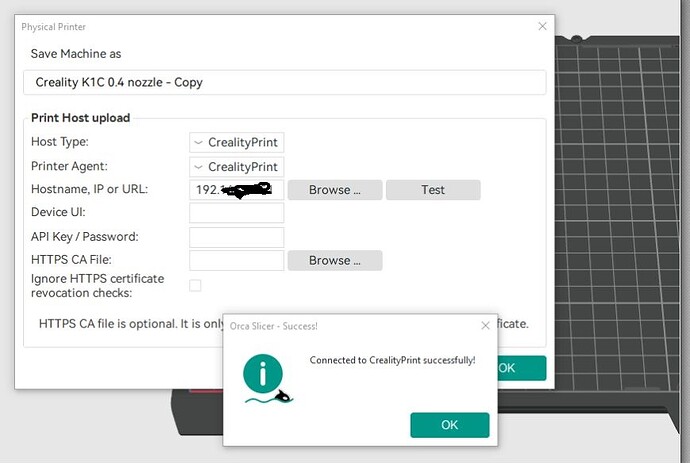
Task: Click the Hostname, IP or URL field
Action: pyautogui.click(x=237, y=190)
